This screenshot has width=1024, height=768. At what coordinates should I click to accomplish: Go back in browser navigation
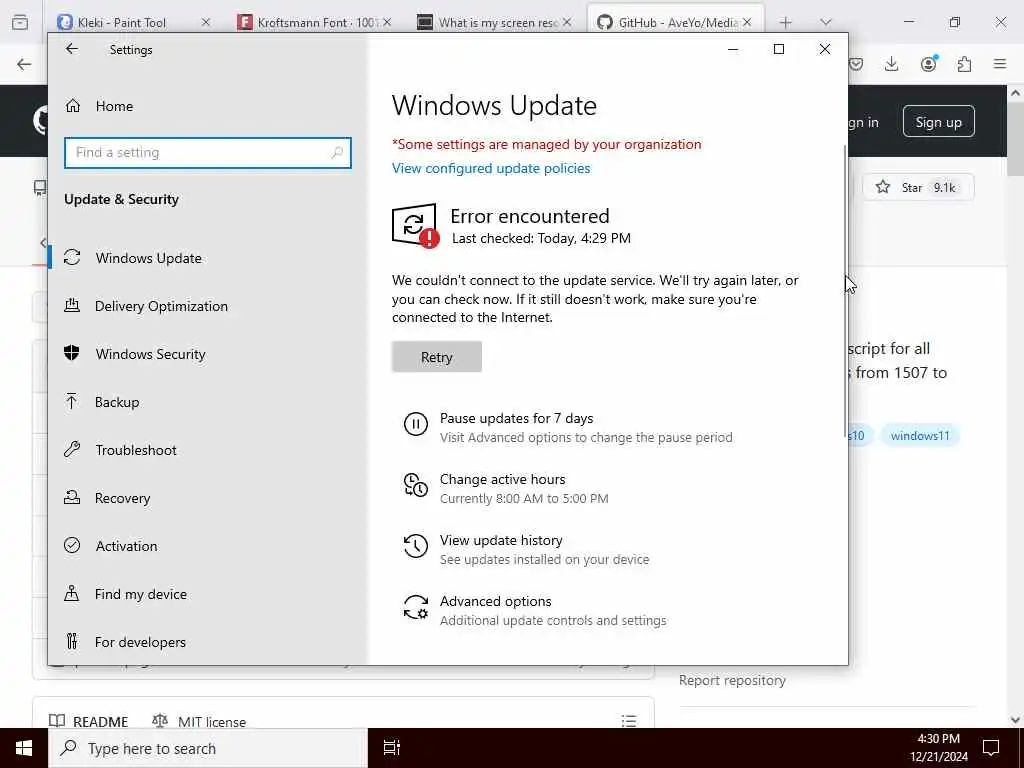pos(24,64)
